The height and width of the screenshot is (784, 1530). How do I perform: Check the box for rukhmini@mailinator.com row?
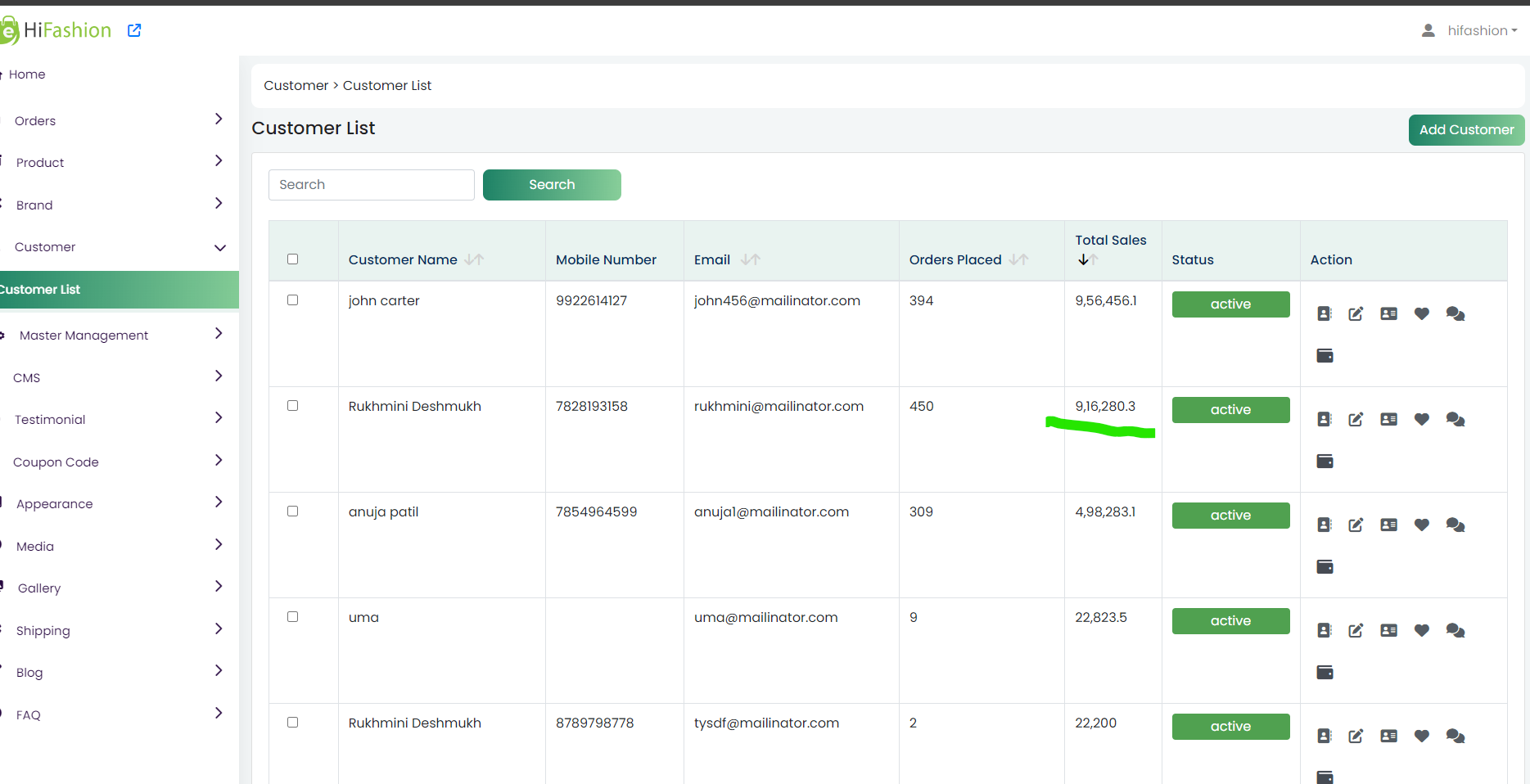click(x=292, y=406)
